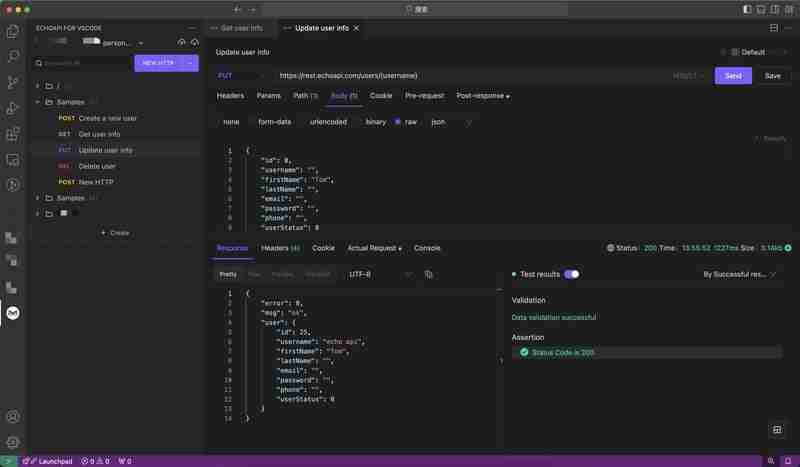This screenshot has height=467, width=800.
Task: Open the Path tab
Action: (x=305, y=95)
